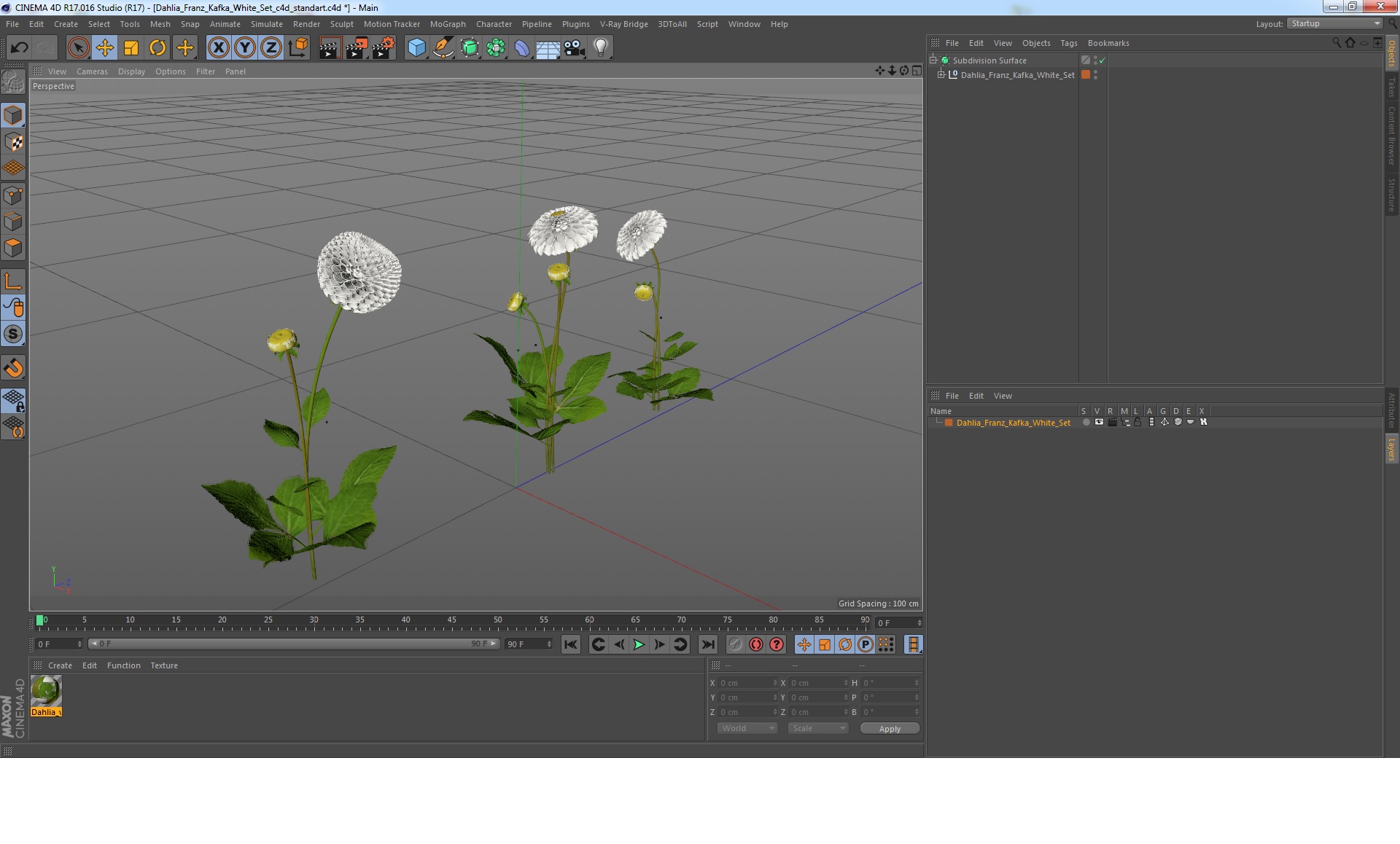Add a Camera object
Viewport: 1400px width, 844px height.
[574, 48]
